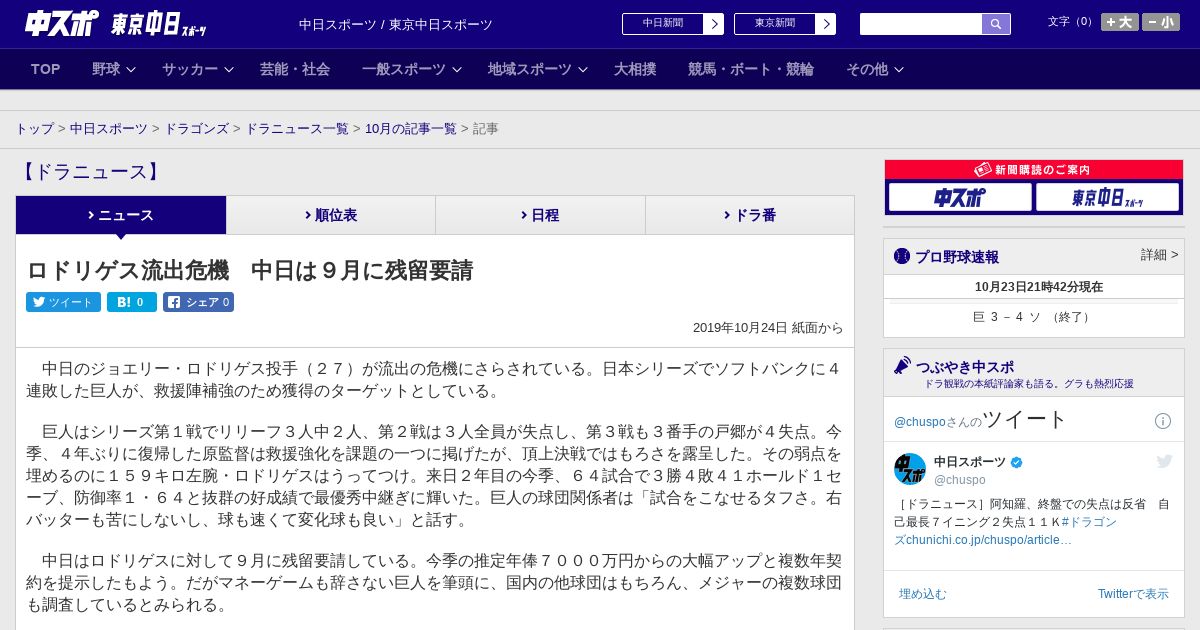The width and height of the screenshot is (1200, 630).
Task: Expand the サッカー navigation menu
Action: tap(198, 69)
